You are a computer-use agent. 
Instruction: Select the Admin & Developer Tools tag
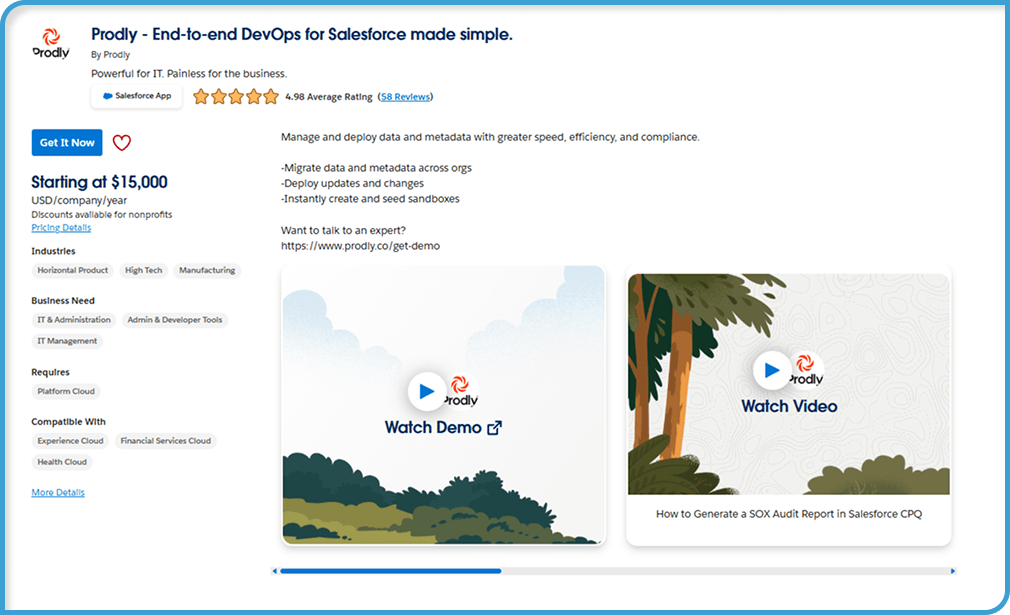tap(175, 320)
